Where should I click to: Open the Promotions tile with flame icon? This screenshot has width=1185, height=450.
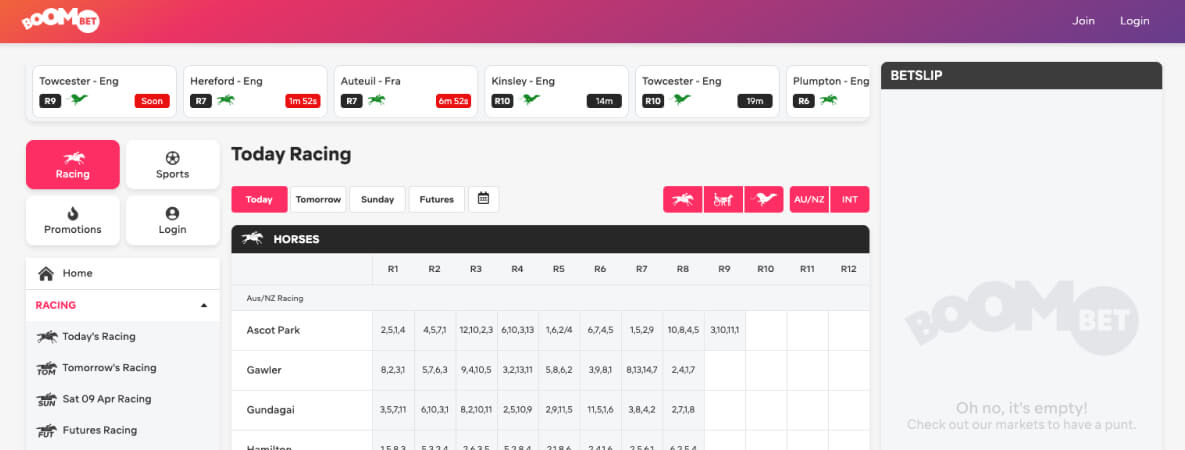click(73, 221)
